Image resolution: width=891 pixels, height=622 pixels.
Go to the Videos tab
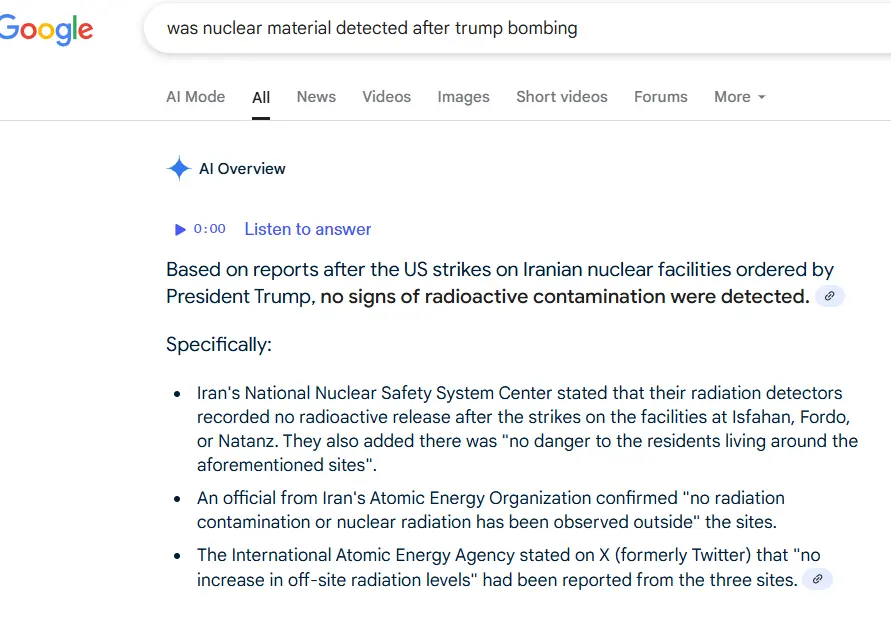[x=386, y=97]
